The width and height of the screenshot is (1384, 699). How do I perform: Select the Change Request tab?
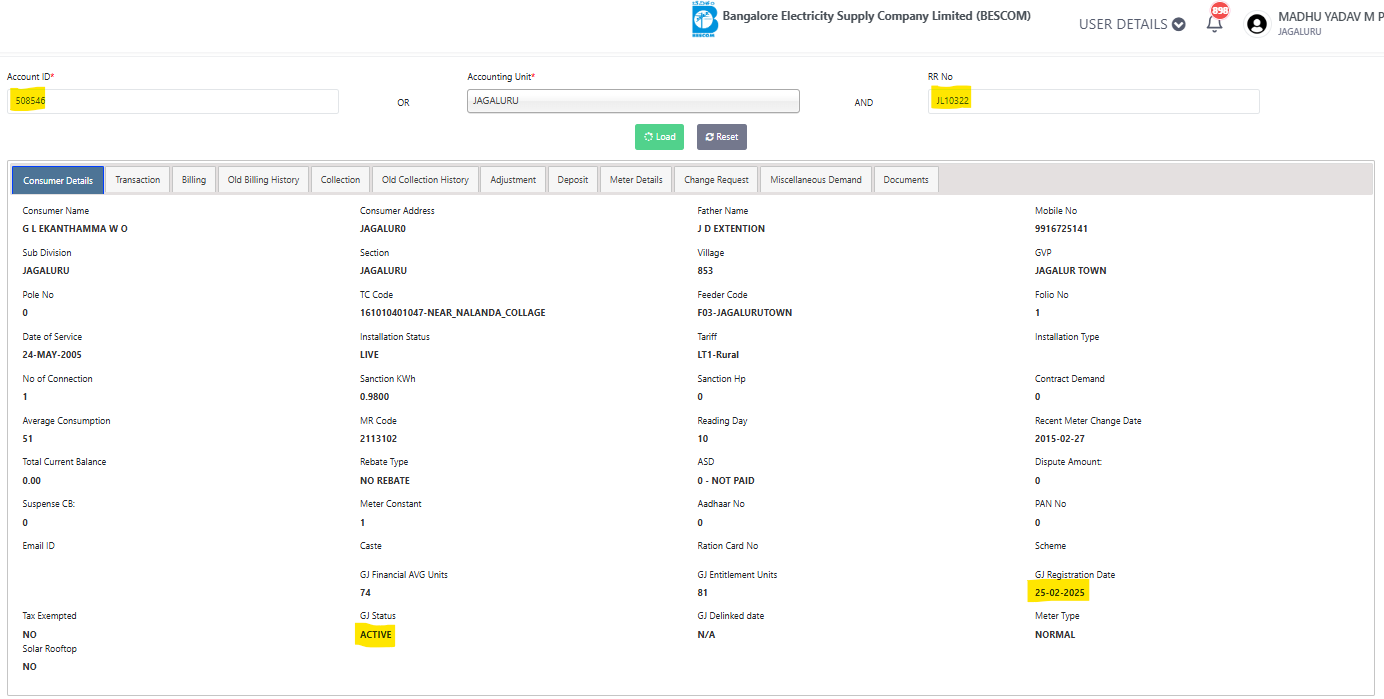coord(716,180)
